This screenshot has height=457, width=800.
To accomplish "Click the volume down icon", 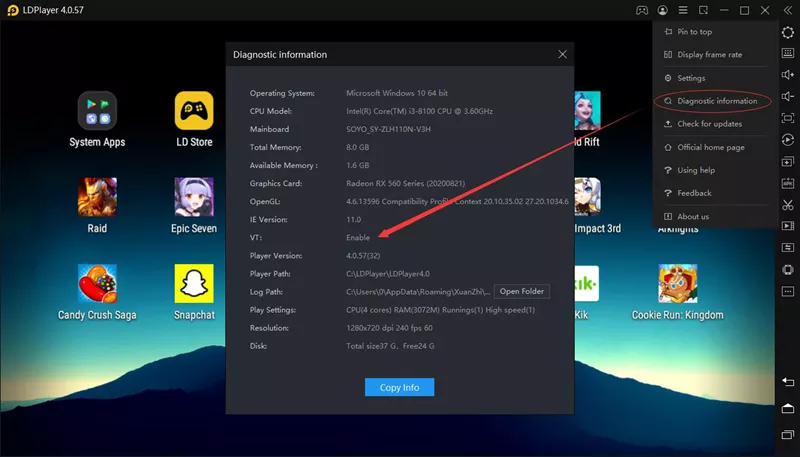I will click(x=788, y=96).
